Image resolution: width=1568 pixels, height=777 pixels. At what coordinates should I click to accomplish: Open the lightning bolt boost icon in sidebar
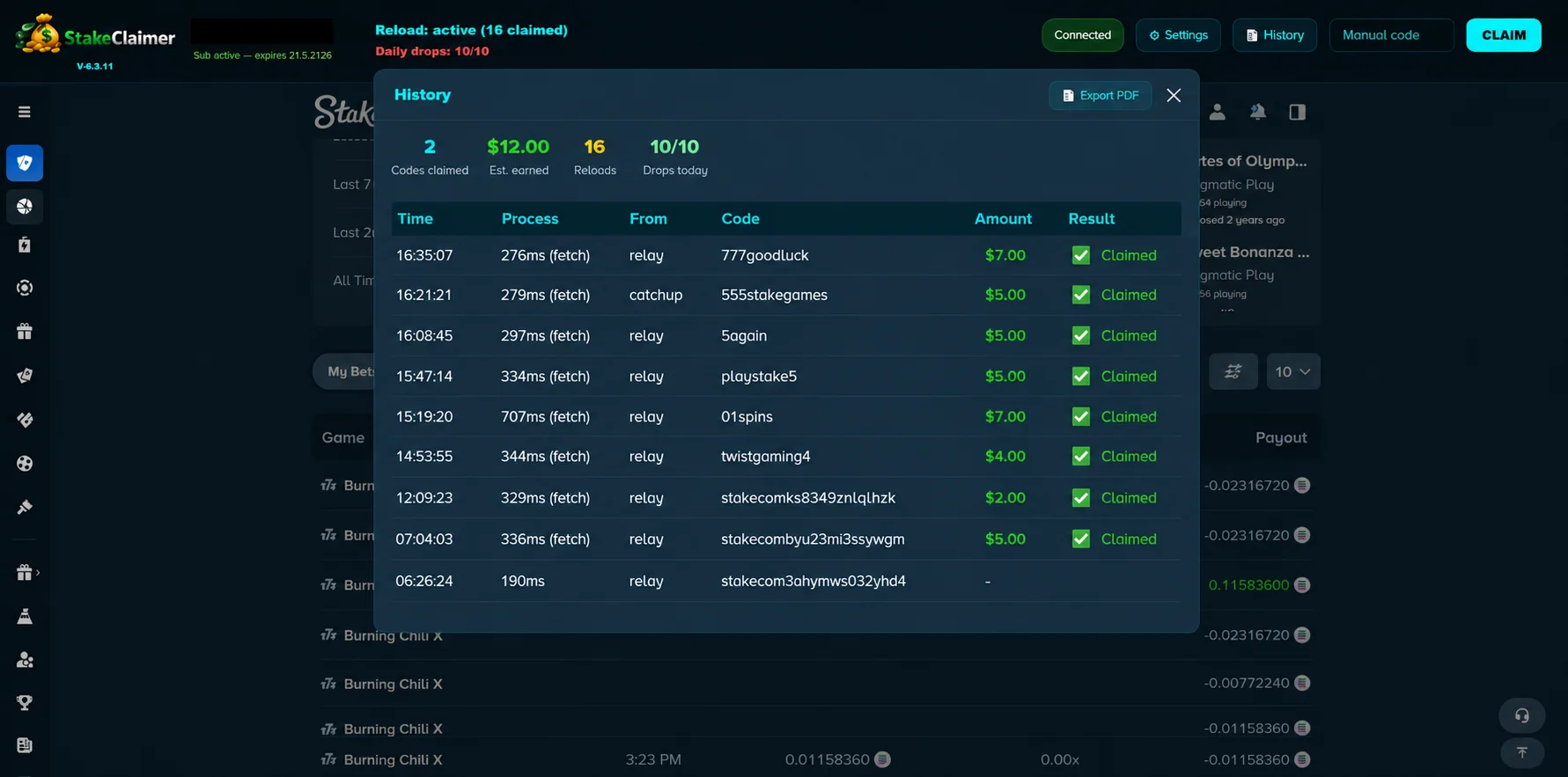click(x=25, y=245)
